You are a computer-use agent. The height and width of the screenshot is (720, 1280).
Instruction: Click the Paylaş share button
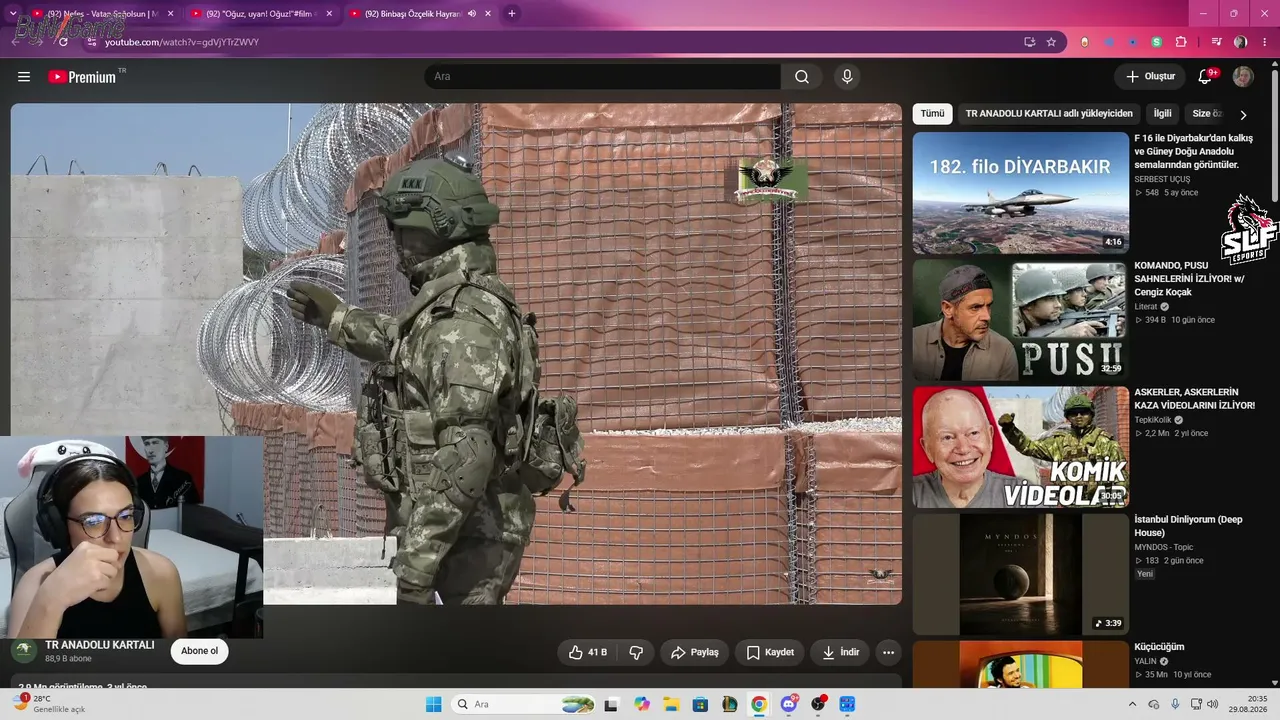694,652
